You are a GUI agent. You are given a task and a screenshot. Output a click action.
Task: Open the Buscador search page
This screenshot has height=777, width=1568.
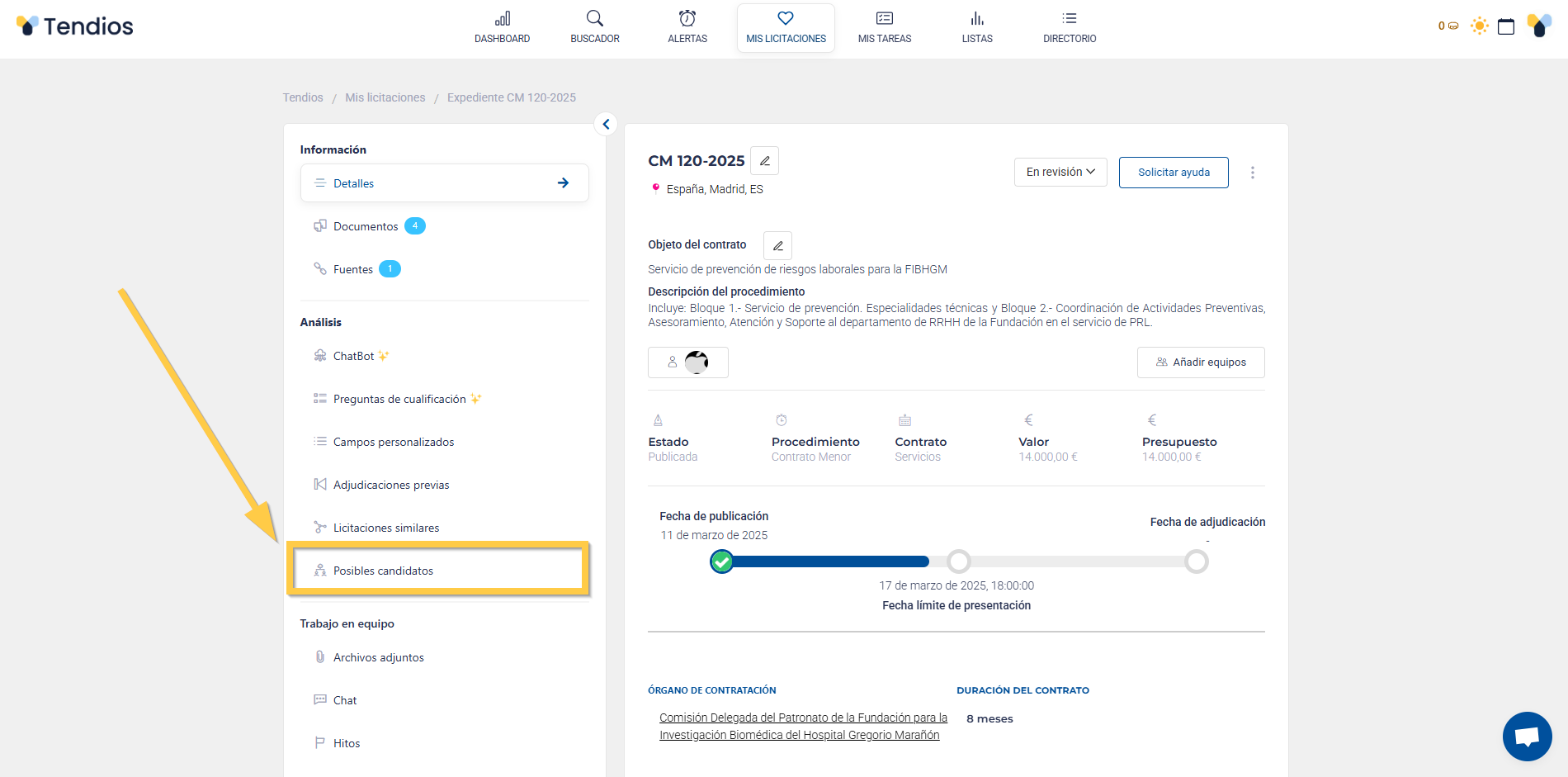[594, 27]
